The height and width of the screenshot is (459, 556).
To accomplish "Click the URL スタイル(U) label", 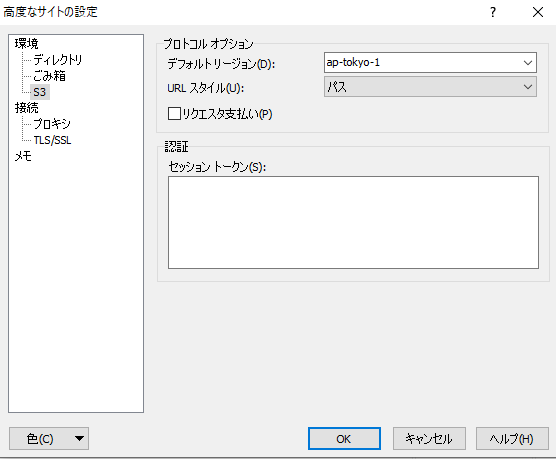I will 206,88.
